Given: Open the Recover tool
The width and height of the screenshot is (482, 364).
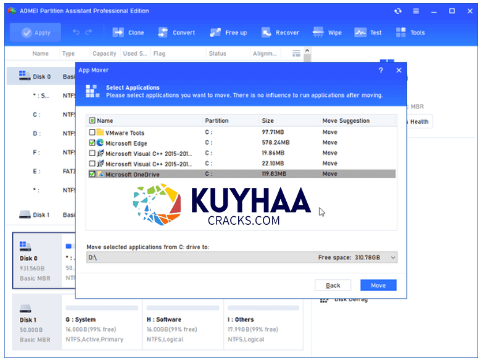Looking at the screenshot, I should (280, 32).
